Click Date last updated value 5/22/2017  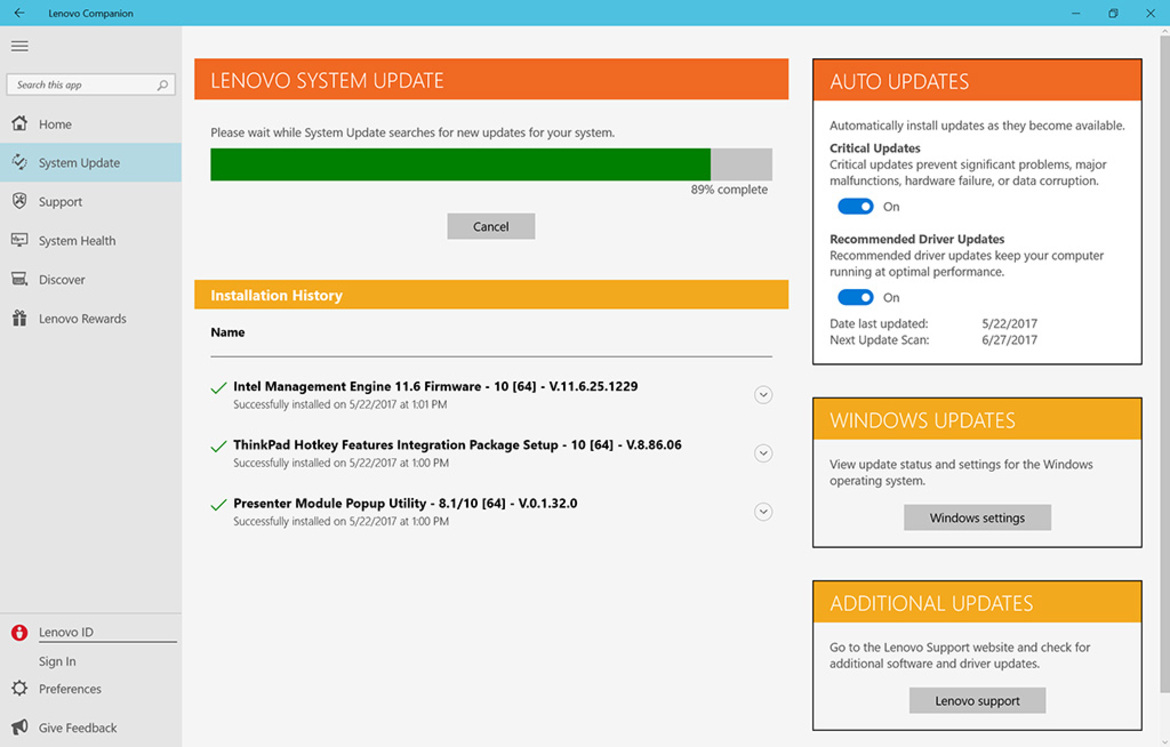point(1010,324)
